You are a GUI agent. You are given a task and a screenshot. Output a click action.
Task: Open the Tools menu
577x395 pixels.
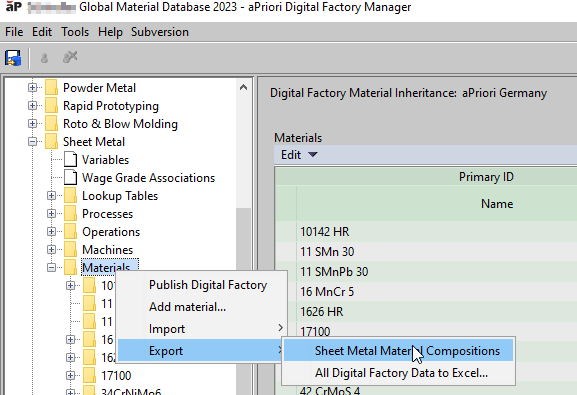[75, 32]
